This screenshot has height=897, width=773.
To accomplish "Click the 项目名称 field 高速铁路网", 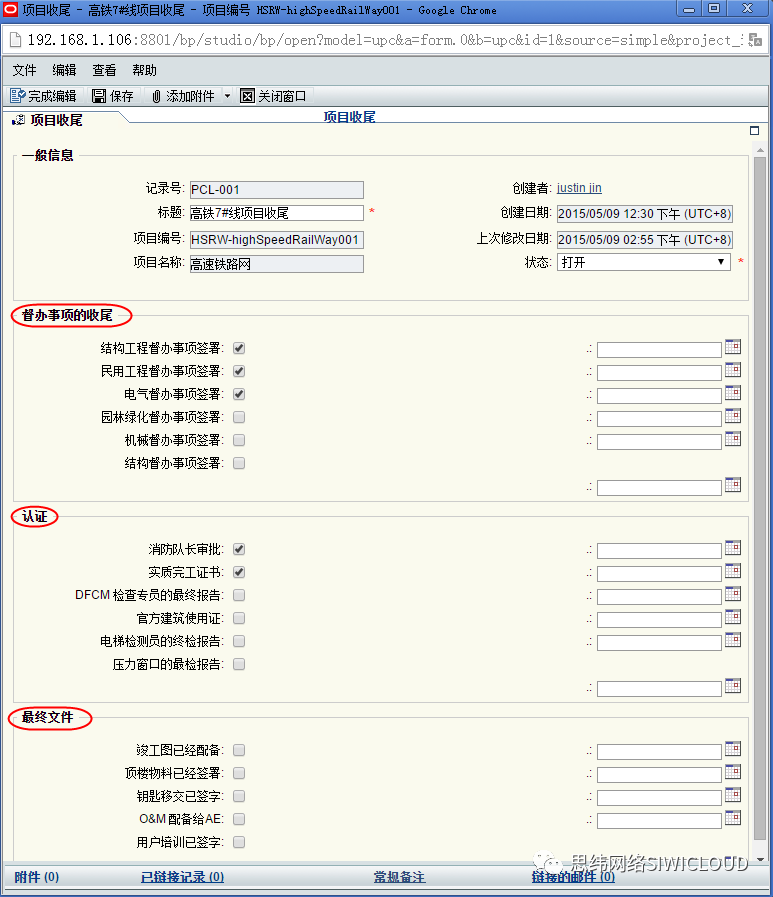I will [x=277, y=264].
